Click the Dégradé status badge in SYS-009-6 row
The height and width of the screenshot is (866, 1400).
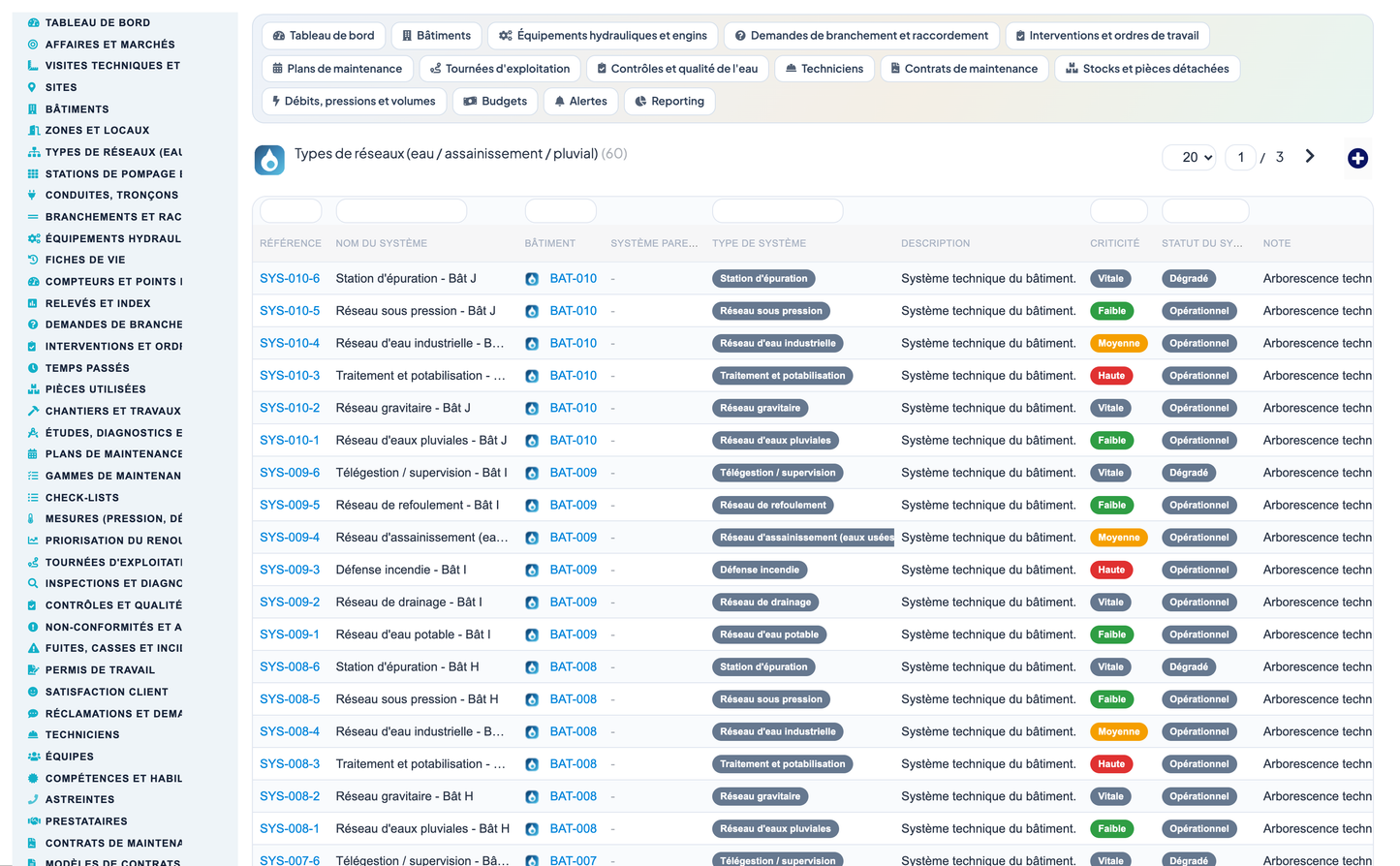(1189, 473)
